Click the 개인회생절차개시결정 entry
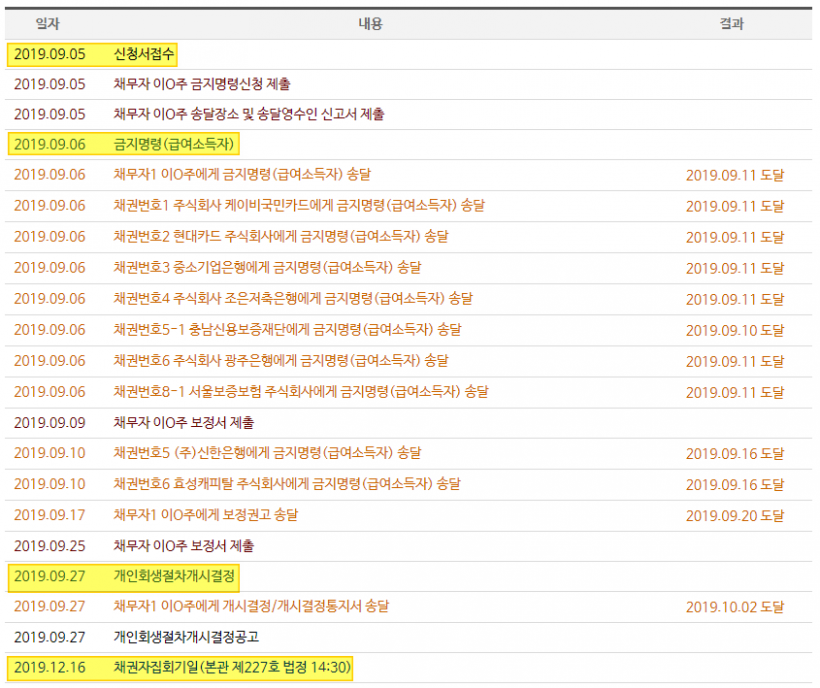The image size is (820, 688). 174,576
